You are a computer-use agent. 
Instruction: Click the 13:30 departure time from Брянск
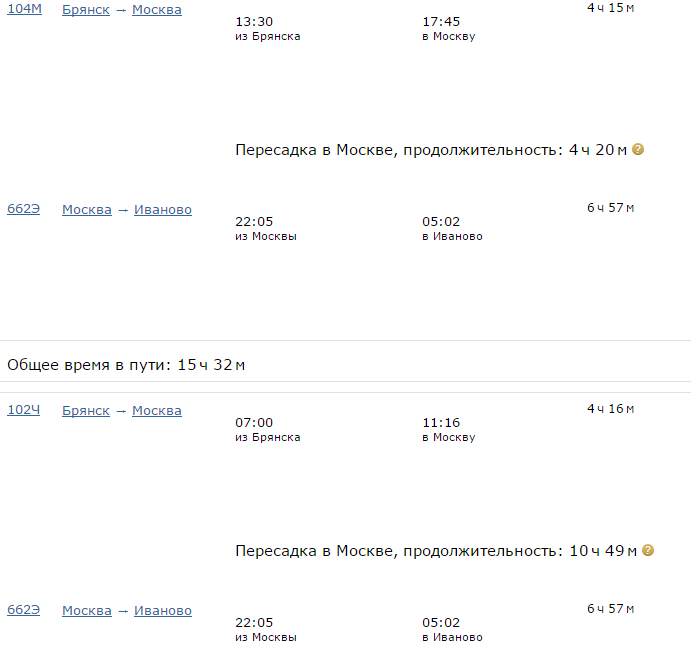(254, 21)
